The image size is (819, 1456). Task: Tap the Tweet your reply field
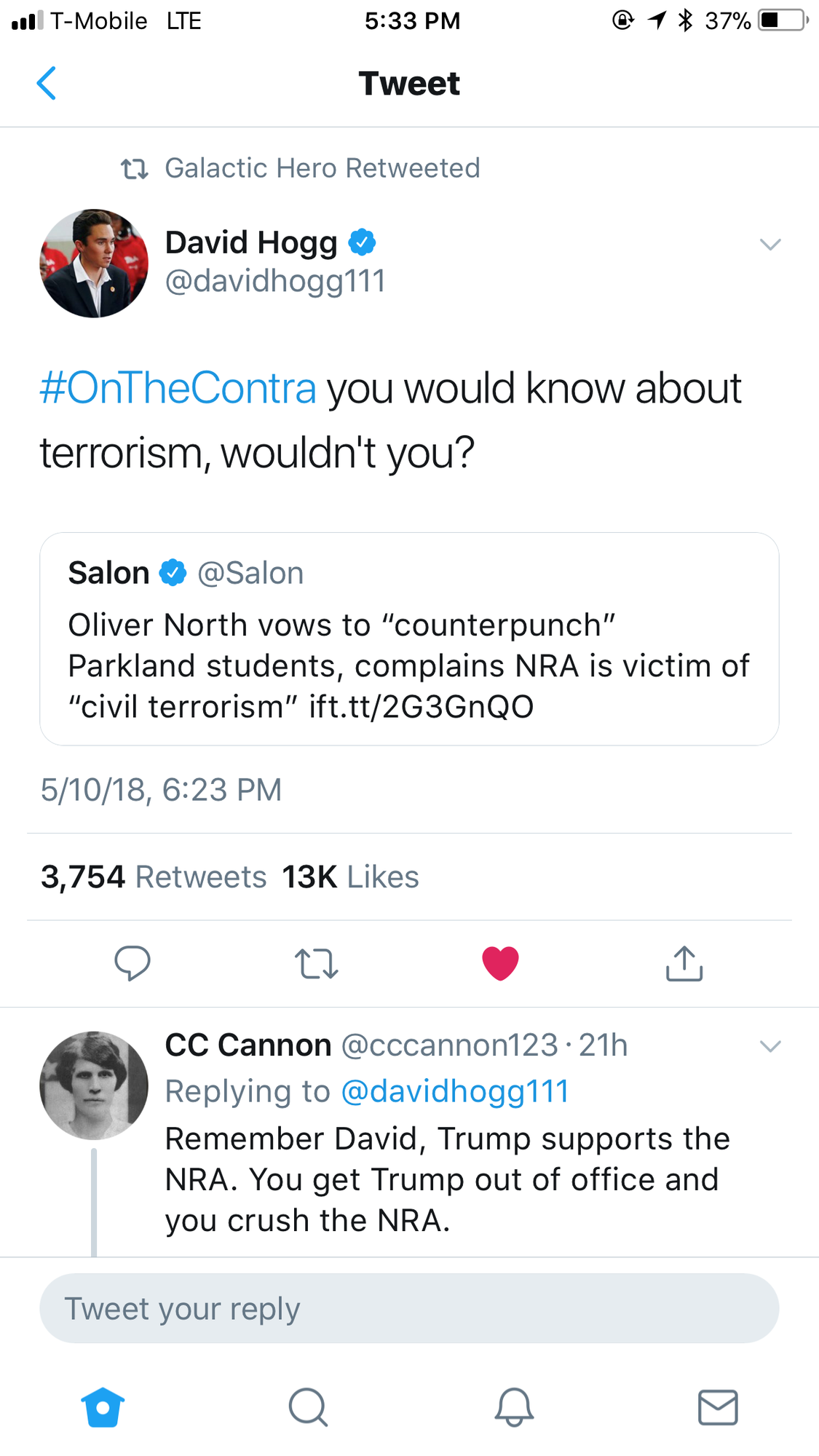pos(409,1308)
